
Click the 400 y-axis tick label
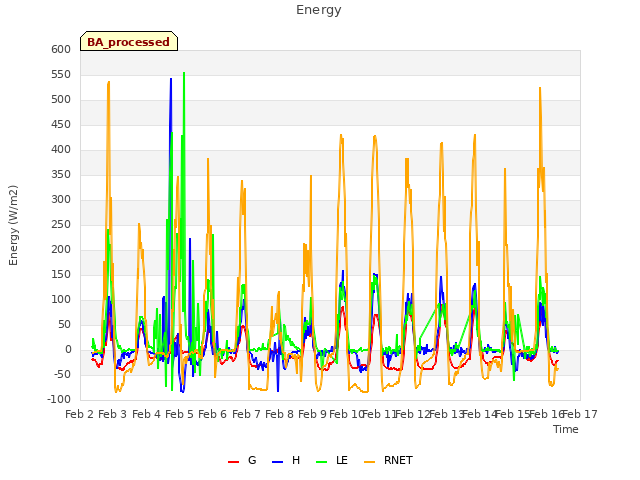pos(61,149)
